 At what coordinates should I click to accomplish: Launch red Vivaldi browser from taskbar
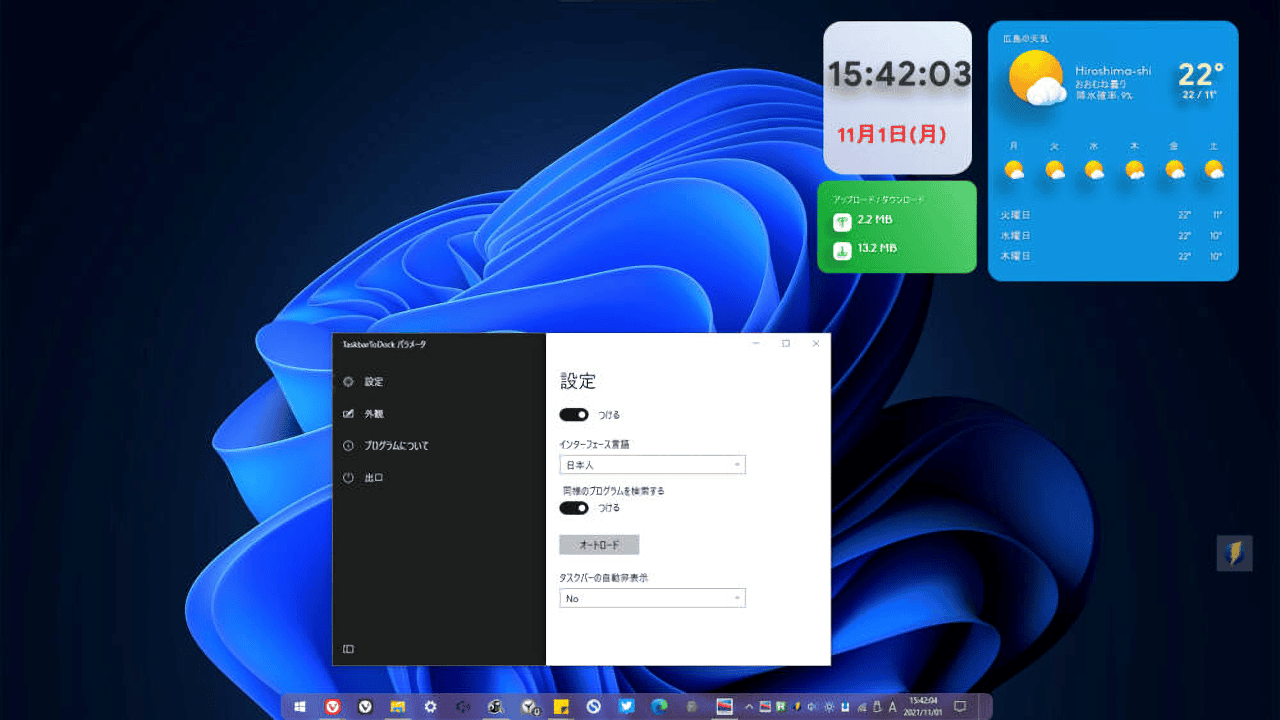(x=332, y=706)
